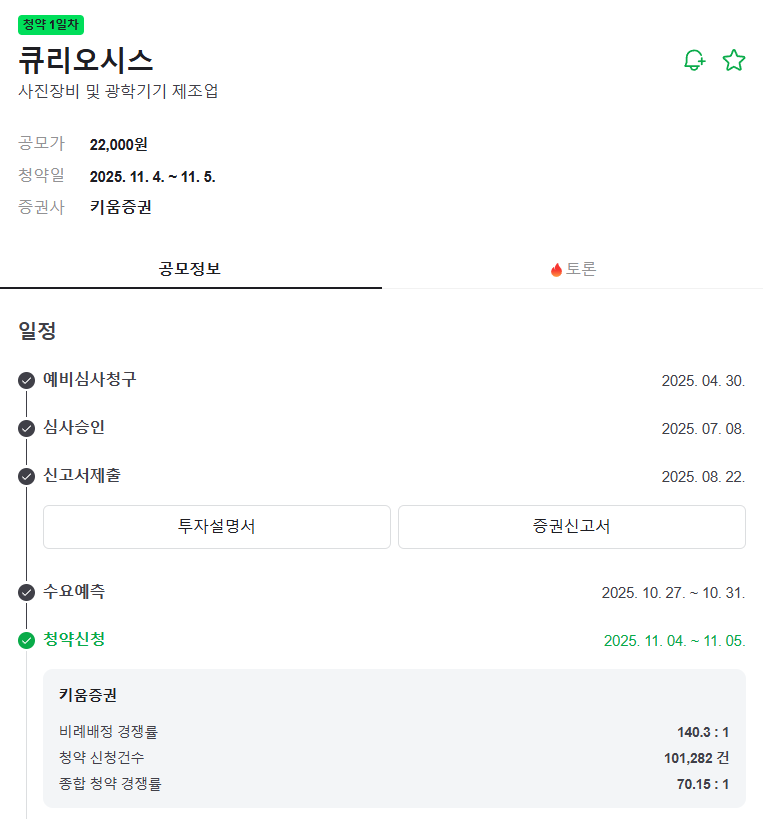
Task: Click the green 청약신청 checkmark icon
Action: [x=27, y=640]
